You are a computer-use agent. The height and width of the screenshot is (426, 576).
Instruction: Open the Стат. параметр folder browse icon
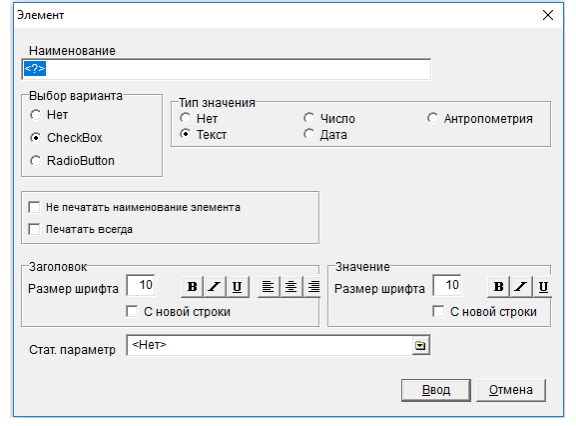coord(420,346)
